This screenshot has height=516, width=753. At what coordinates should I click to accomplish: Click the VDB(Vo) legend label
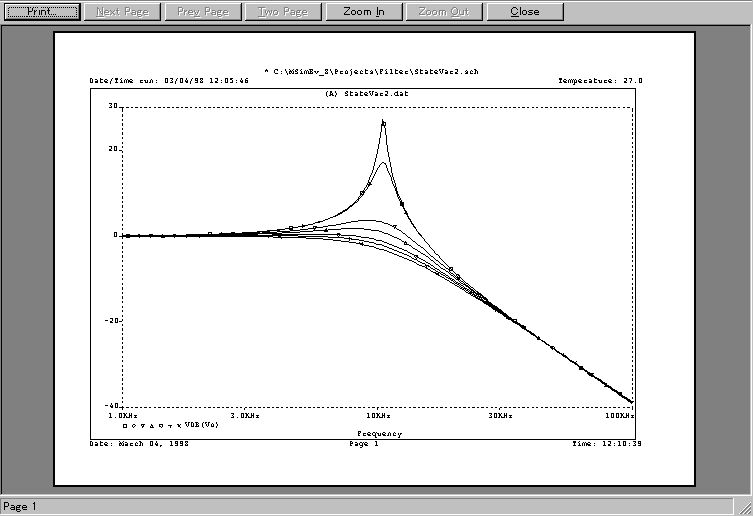(202, 424)
